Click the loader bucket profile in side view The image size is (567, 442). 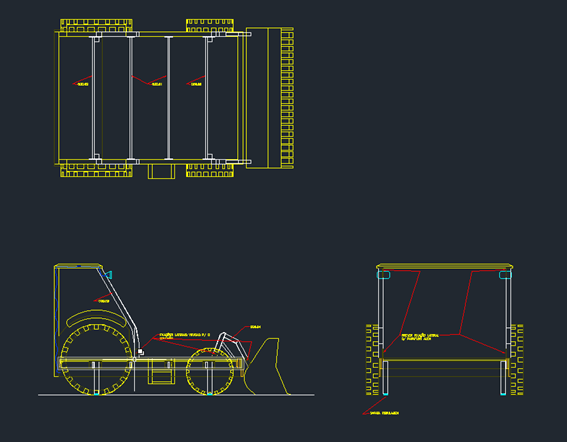267,366
